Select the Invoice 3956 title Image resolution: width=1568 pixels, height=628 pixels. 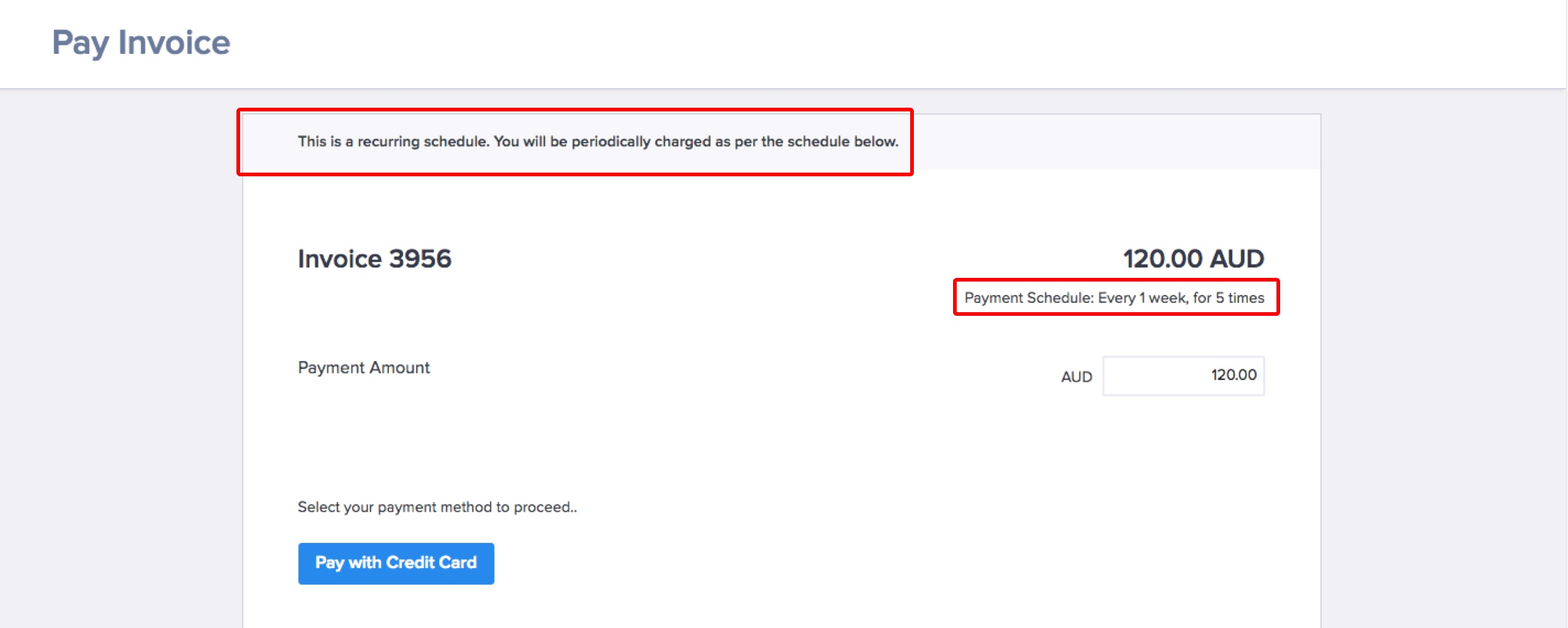tap(374, 259)
